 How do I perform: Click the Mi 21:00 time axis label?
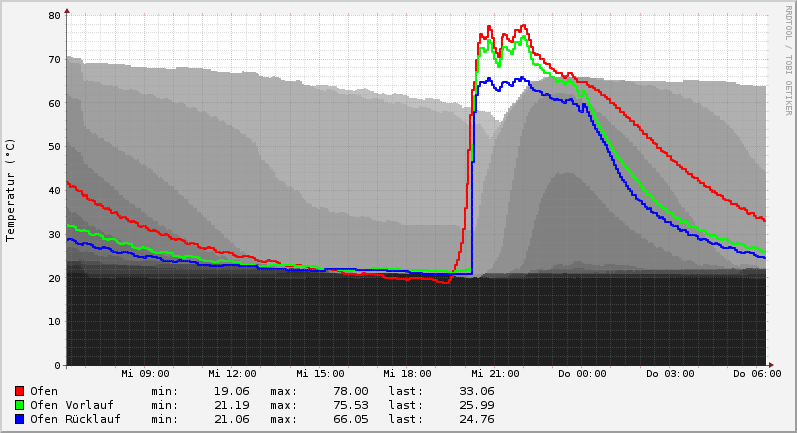495,374
